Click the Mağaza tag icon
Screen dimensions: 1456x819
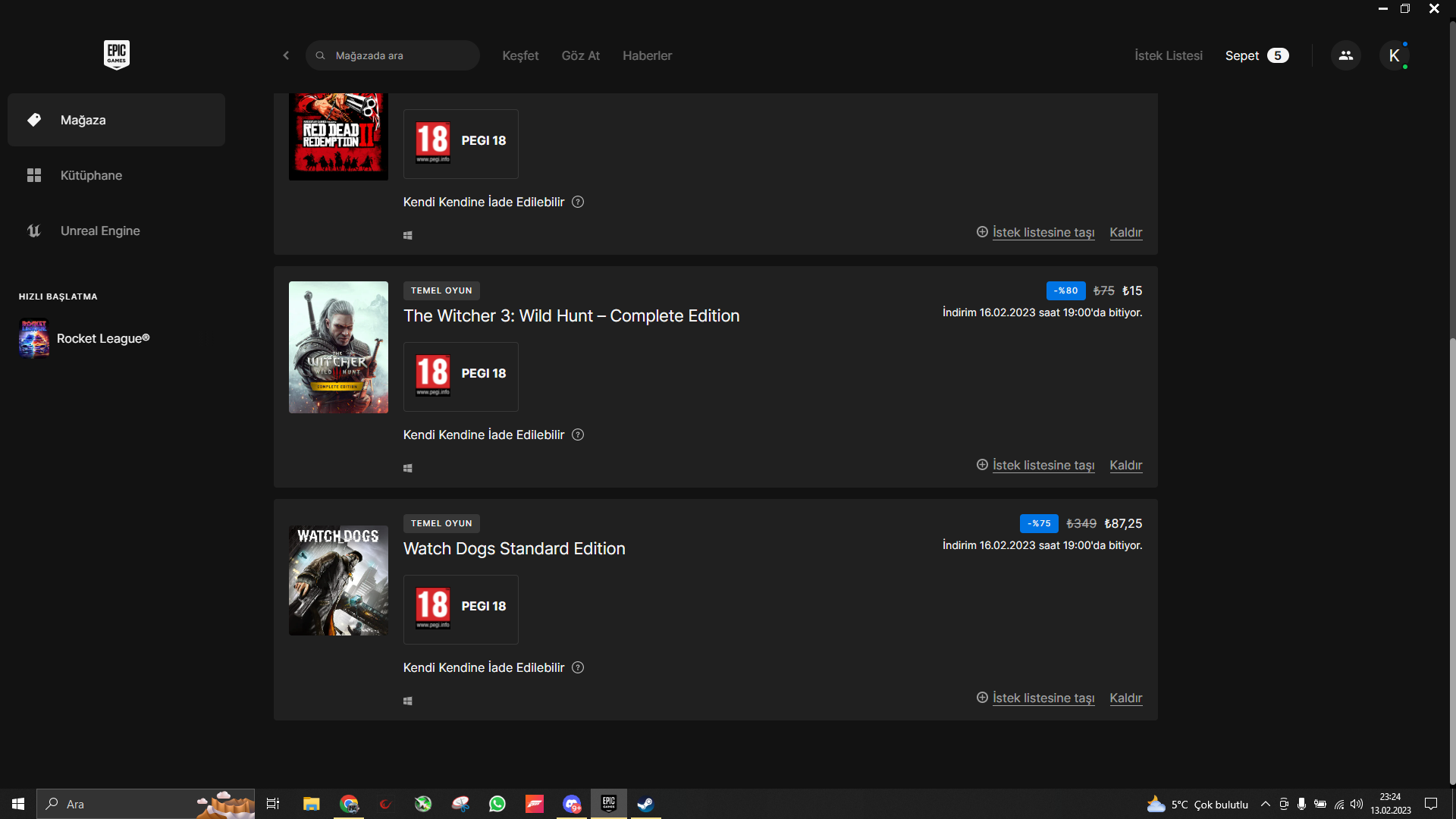click(x=34, y=120)
